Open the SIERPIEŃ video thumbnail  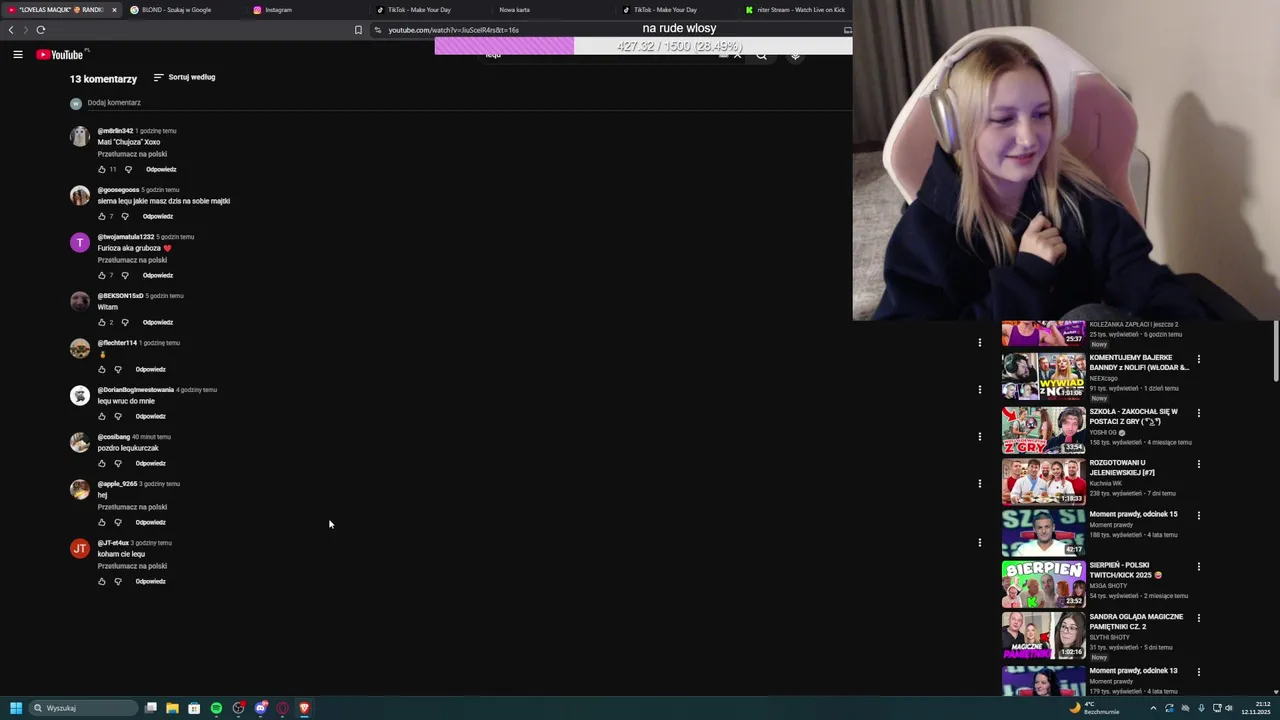[1043, 584]
